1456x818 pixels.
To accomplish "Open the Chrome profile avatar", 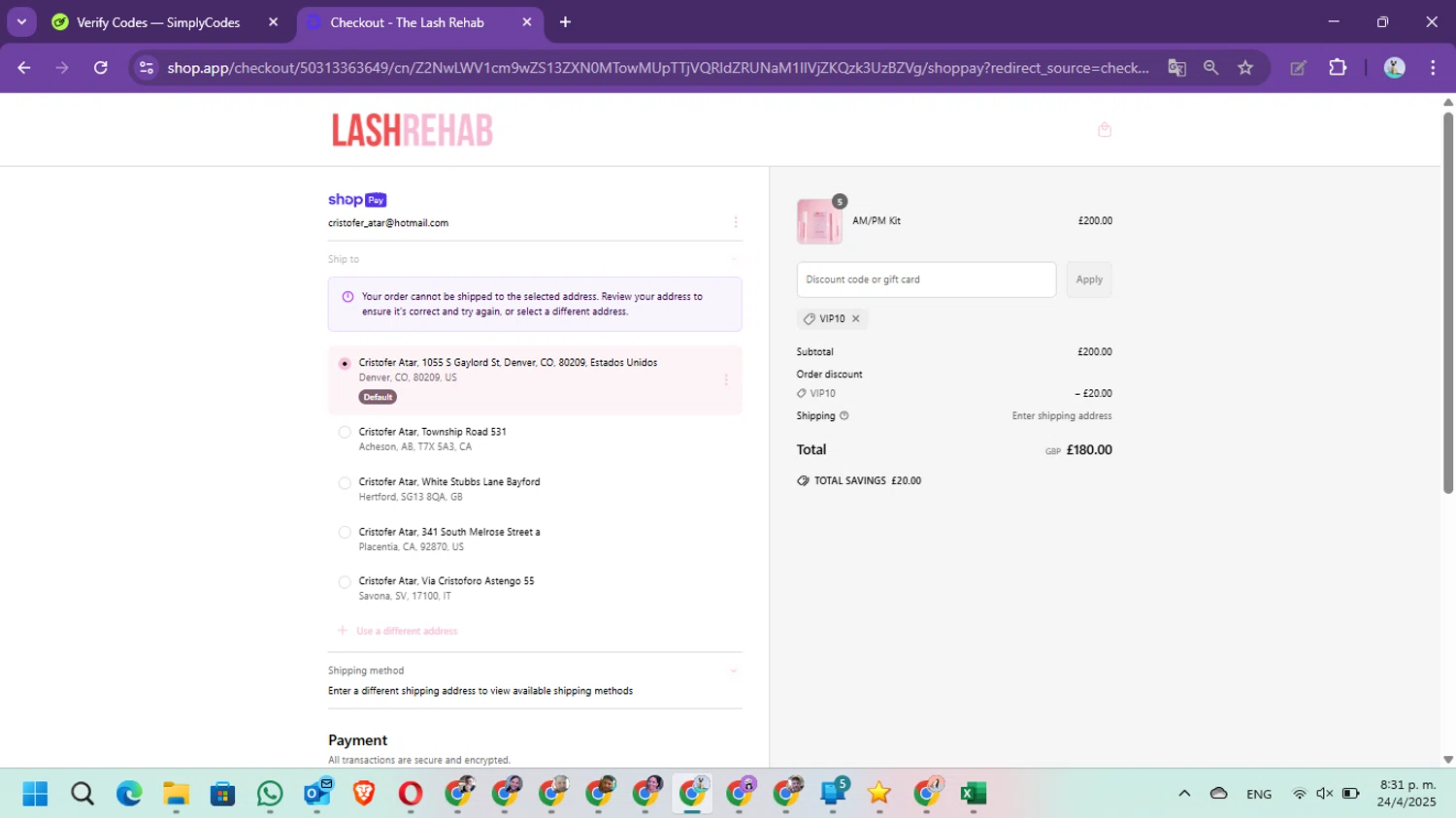I will [1395, 68].
